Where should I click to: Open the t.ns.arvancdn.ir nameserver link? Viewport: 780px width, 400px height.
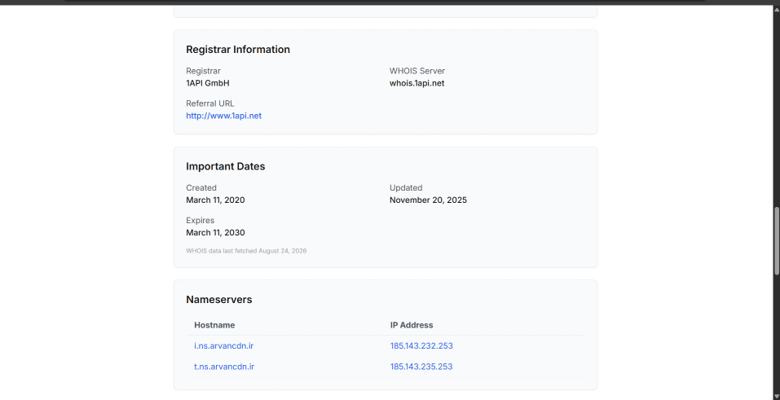tap(224, 367)
